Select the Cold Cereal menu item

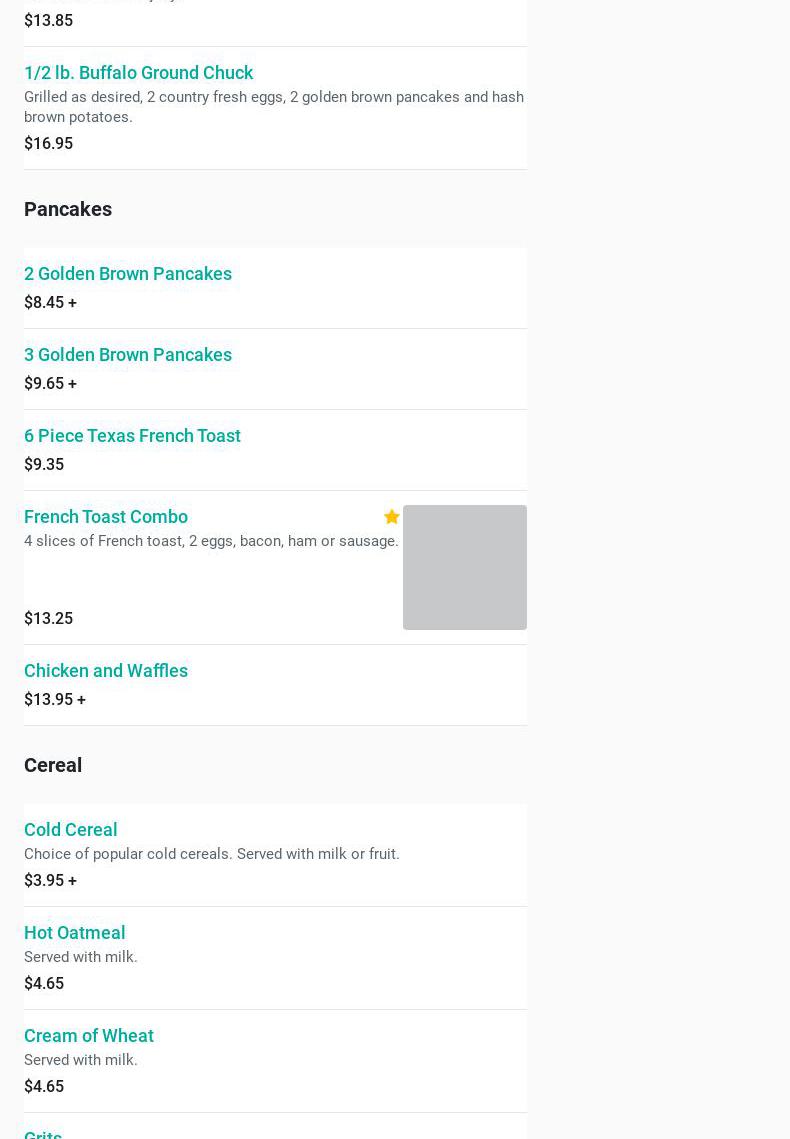click(x=71, y=830)
